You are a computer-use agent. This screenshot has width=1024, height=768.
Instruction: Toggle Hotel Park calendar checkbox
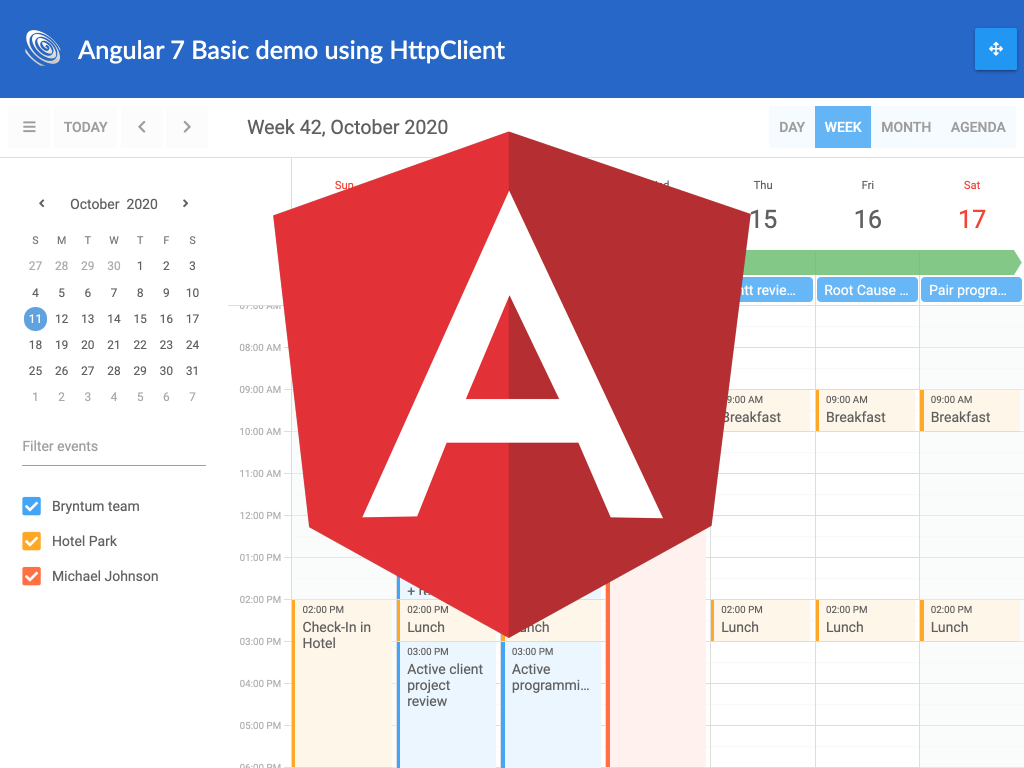pos(31,541)
